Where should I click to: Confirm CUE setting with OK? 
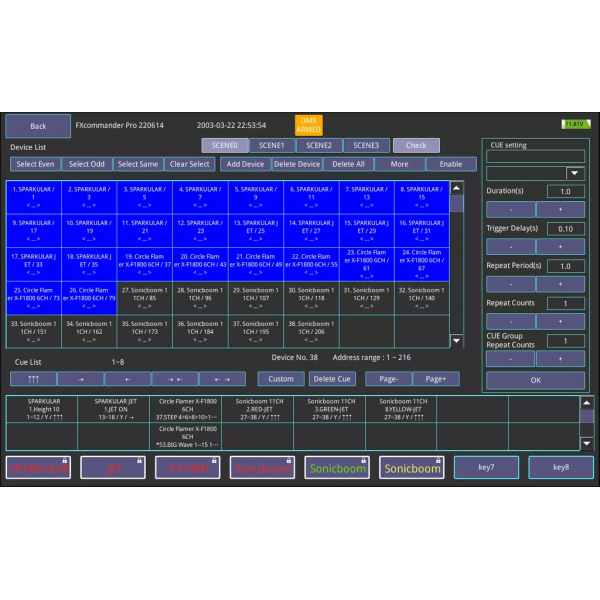(x=535, y=380)
